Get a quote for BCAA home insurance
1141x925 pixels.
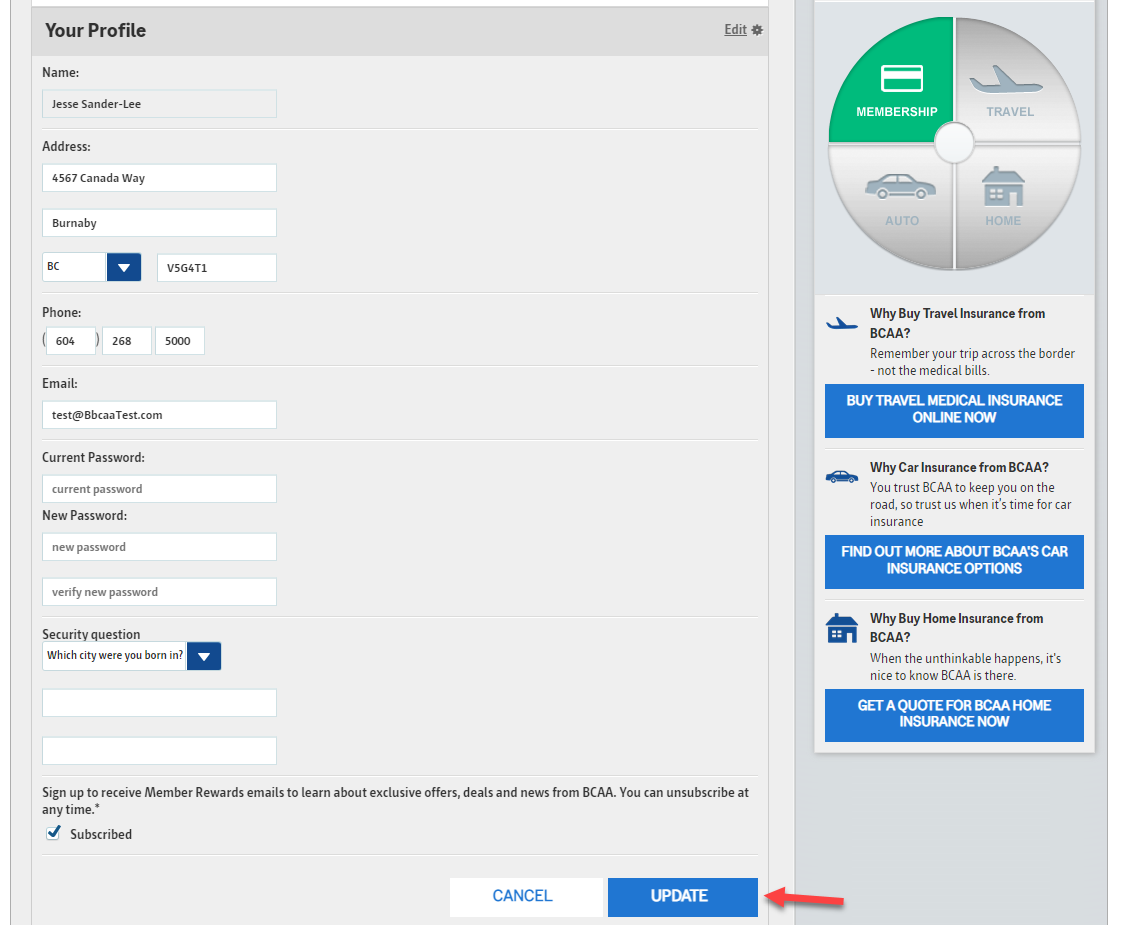point(954,714)
